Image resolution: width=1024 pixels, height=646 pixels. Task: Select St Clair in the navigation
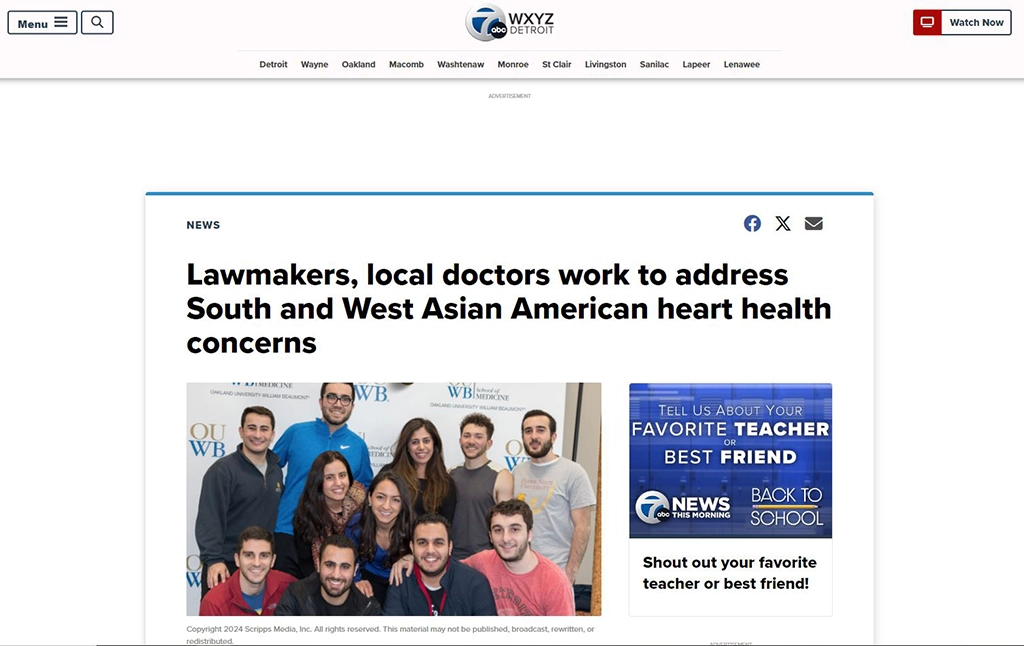pyautogui.click(x=556, y=65)
